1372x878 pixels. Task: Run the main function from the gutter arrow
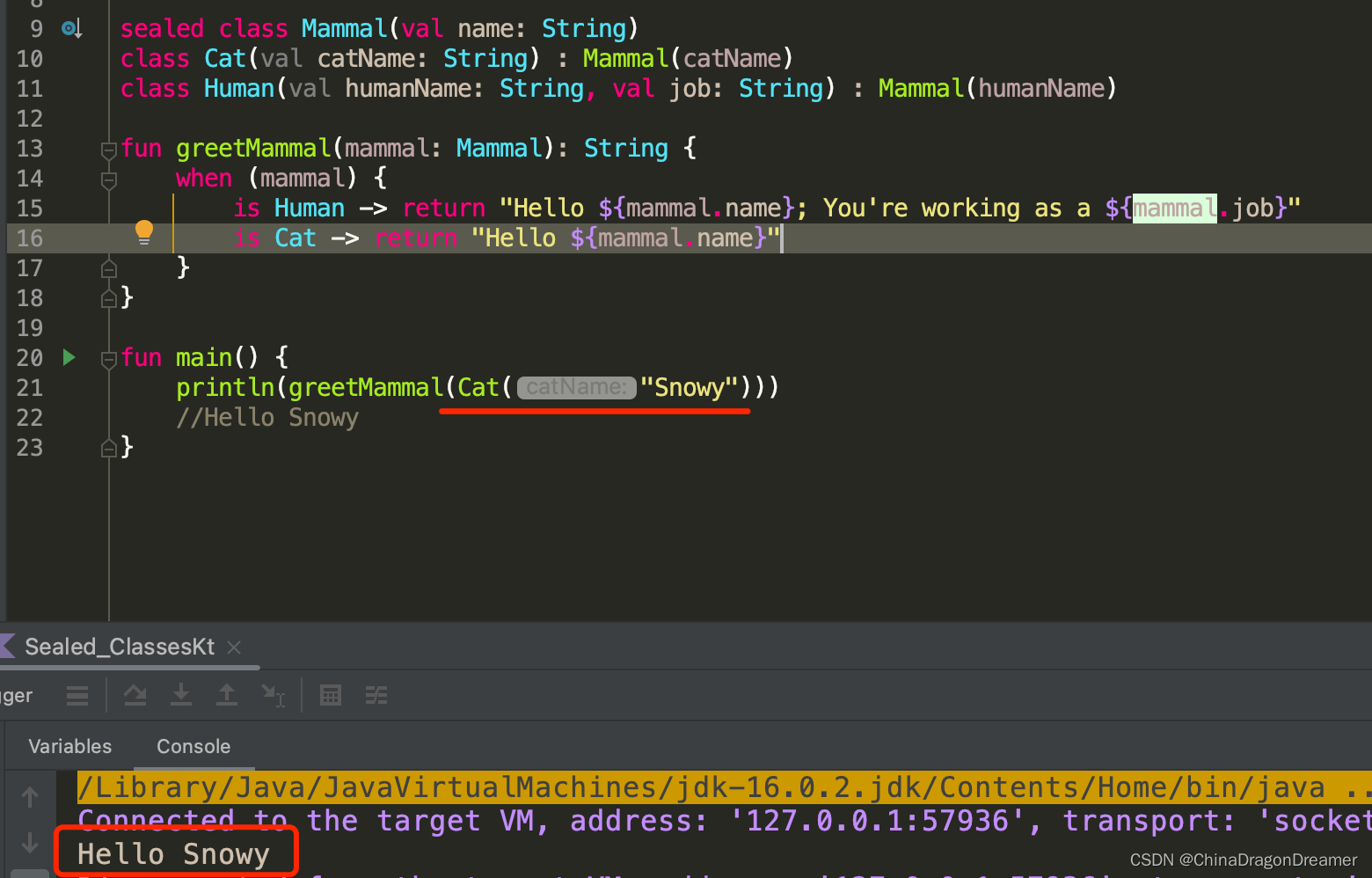69,357
